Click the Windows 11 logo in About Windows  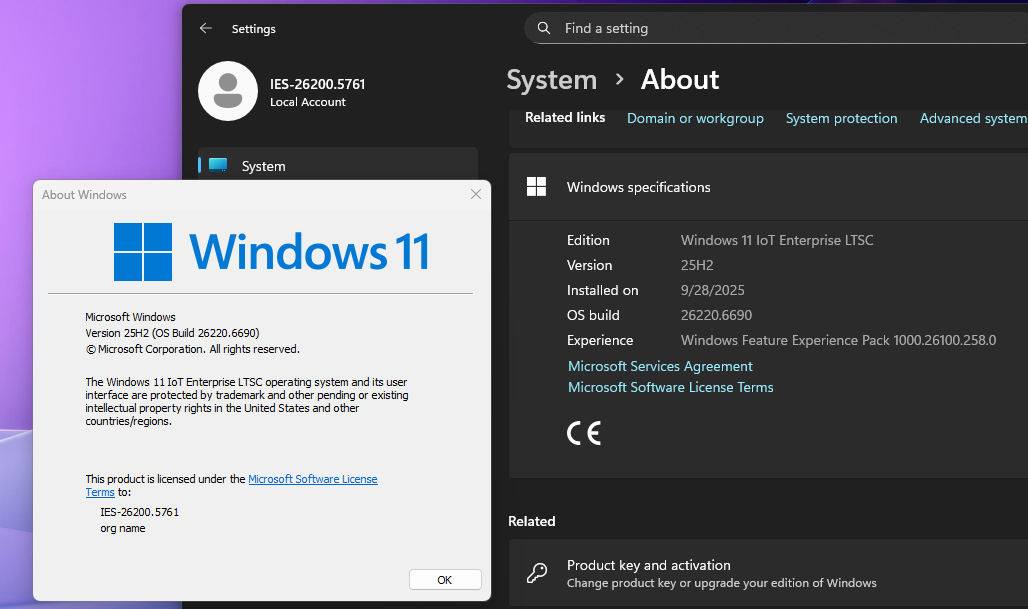271,252
